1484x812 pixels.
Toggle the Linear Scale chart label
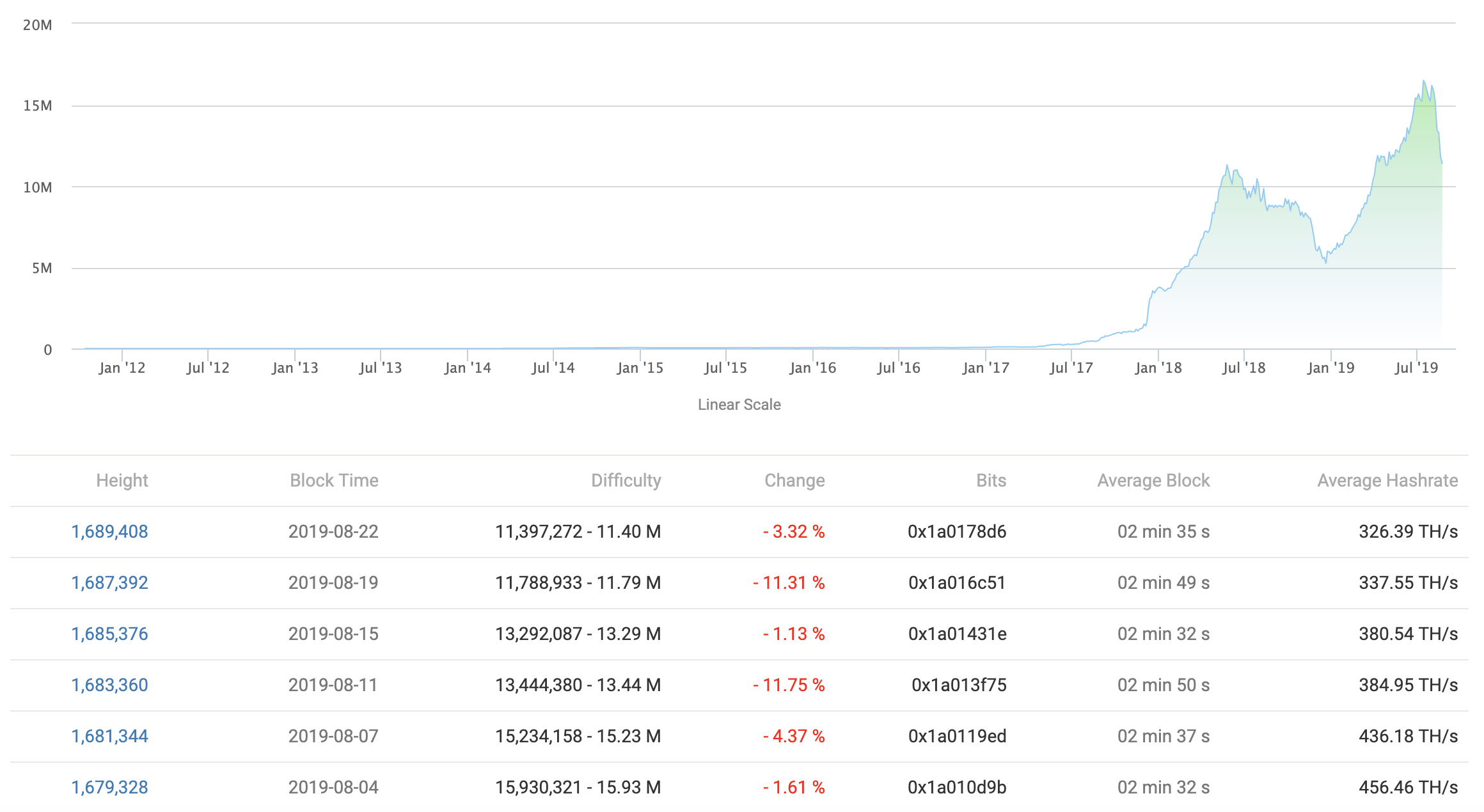coord(739,405)
